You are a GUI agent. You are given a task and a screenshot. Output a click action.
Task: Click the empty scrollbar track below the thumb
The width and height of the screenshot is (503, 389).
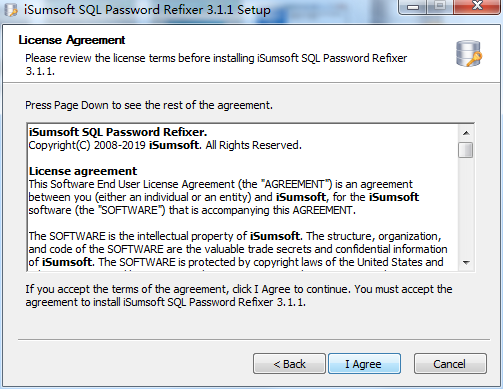[466, 207]
